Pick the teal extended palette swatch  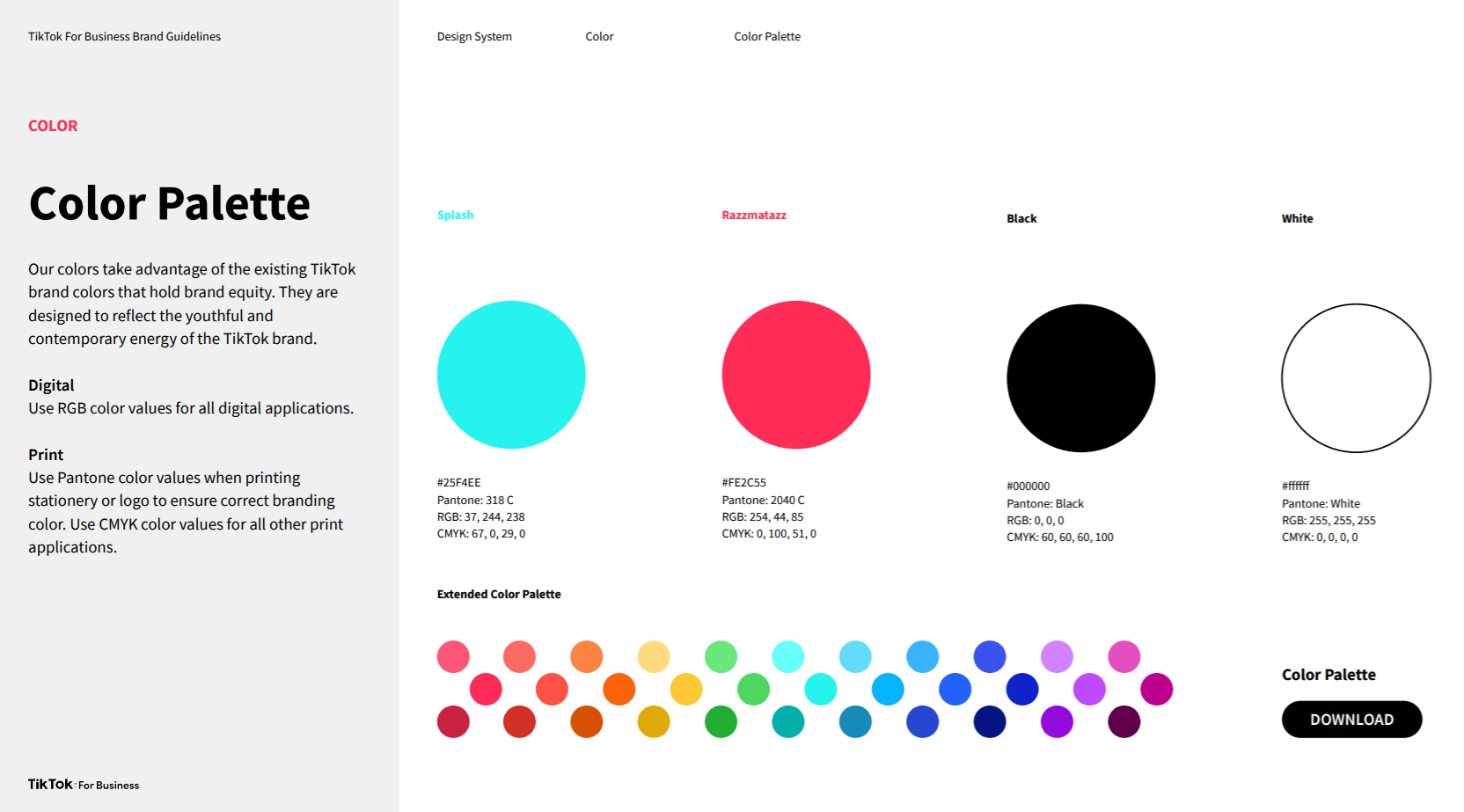point(788,721)
